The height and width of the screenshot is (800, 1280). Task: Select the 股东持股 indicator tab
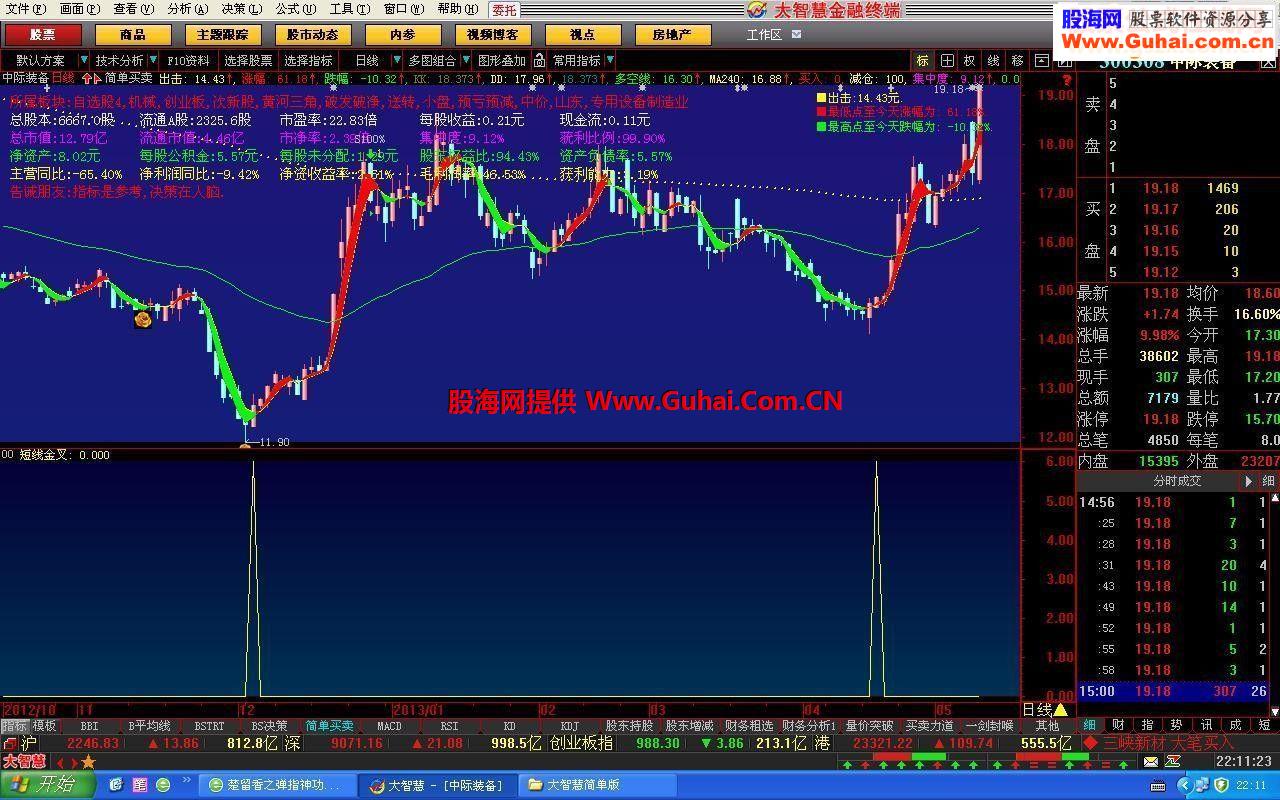click(629, 726)
